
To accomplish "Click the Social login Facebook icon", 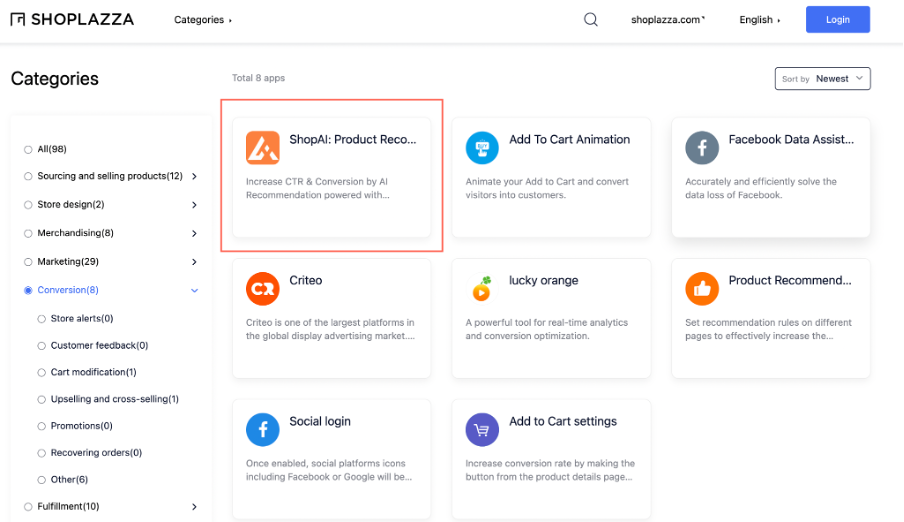I will pyautogui.click(x=263, y=429).
